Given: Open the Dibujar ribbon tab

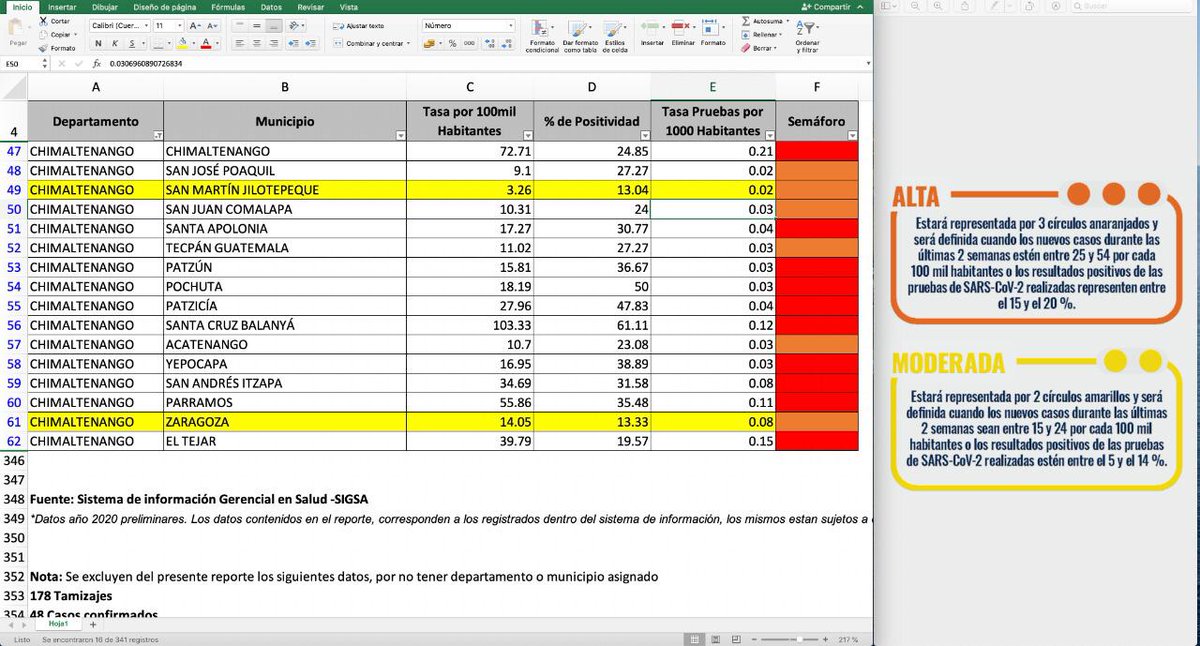Looking at the screenshot, I should tap(104, 6).
